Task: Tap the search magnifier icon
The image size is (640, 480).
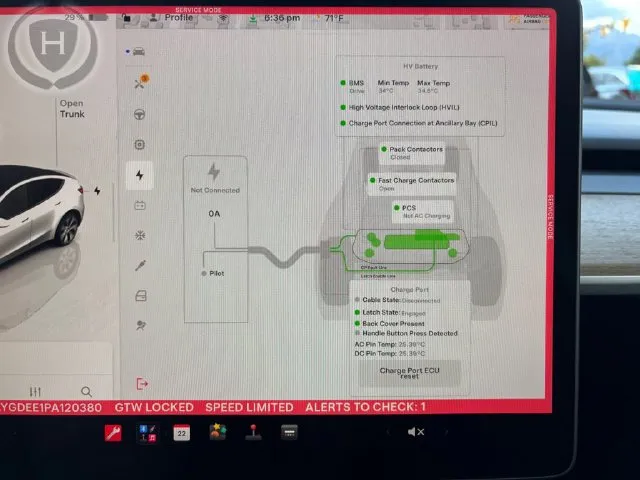Action: pyautogui.click(x=86, y=392)
